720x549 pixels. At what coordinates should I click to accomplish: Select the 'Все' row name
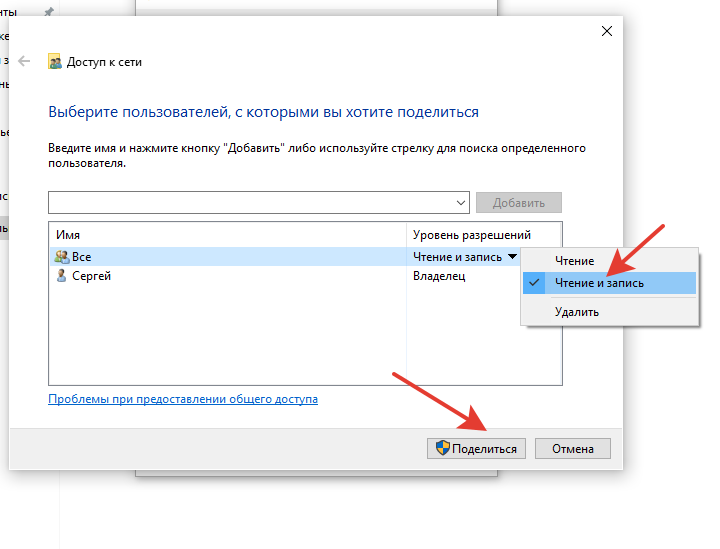[x=82, y=257]
